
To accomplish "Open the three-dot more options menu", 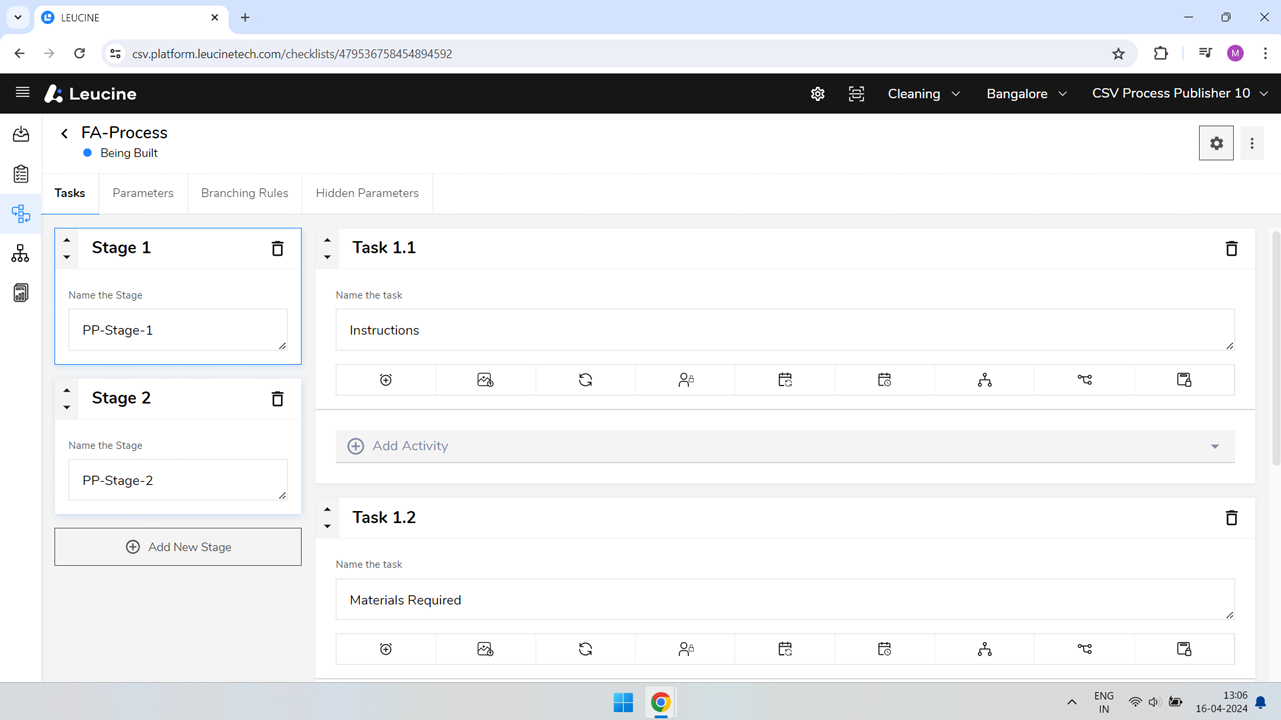I will 1252,144.
